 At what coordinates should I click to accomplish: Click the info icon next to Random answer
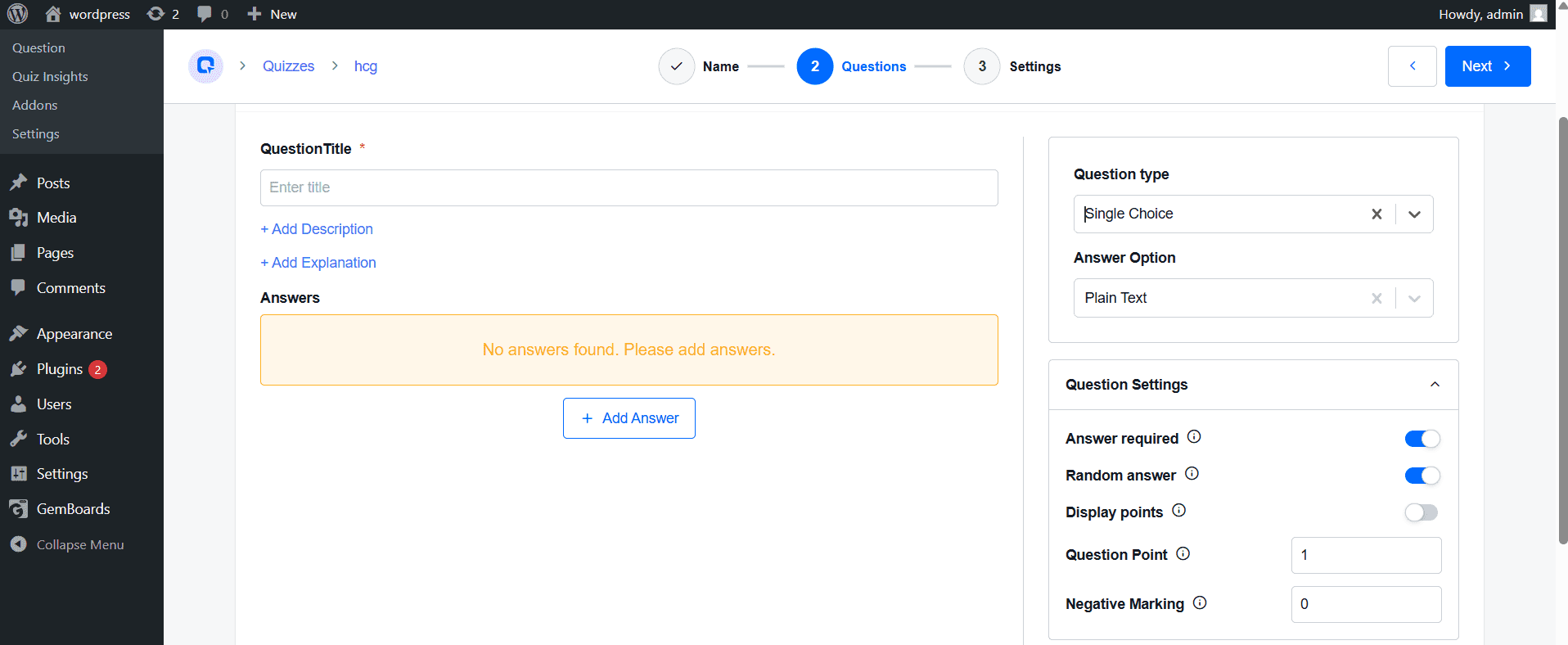coord(1192,474)
